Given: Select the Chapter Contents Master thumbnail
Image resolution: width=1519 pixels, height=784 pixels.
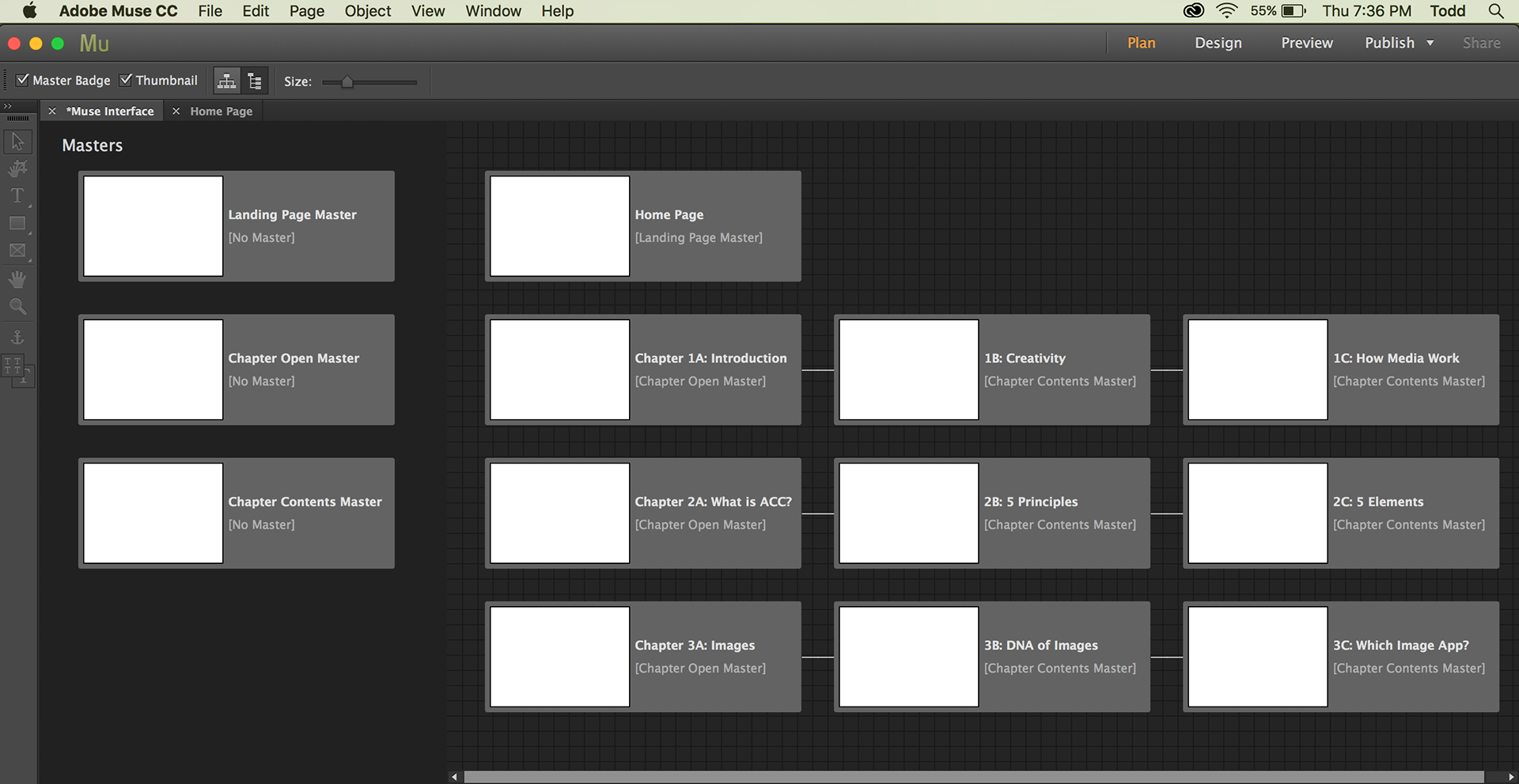Looking at the screenshot, I should click(153, 513).
